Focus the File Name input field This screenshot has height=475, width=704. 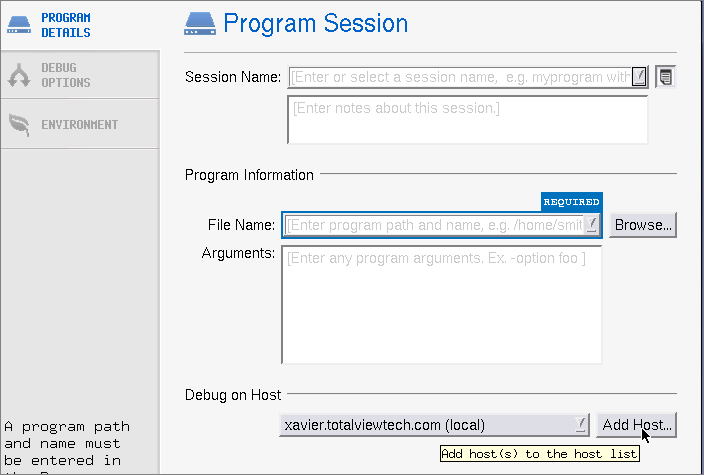(434, 225)
